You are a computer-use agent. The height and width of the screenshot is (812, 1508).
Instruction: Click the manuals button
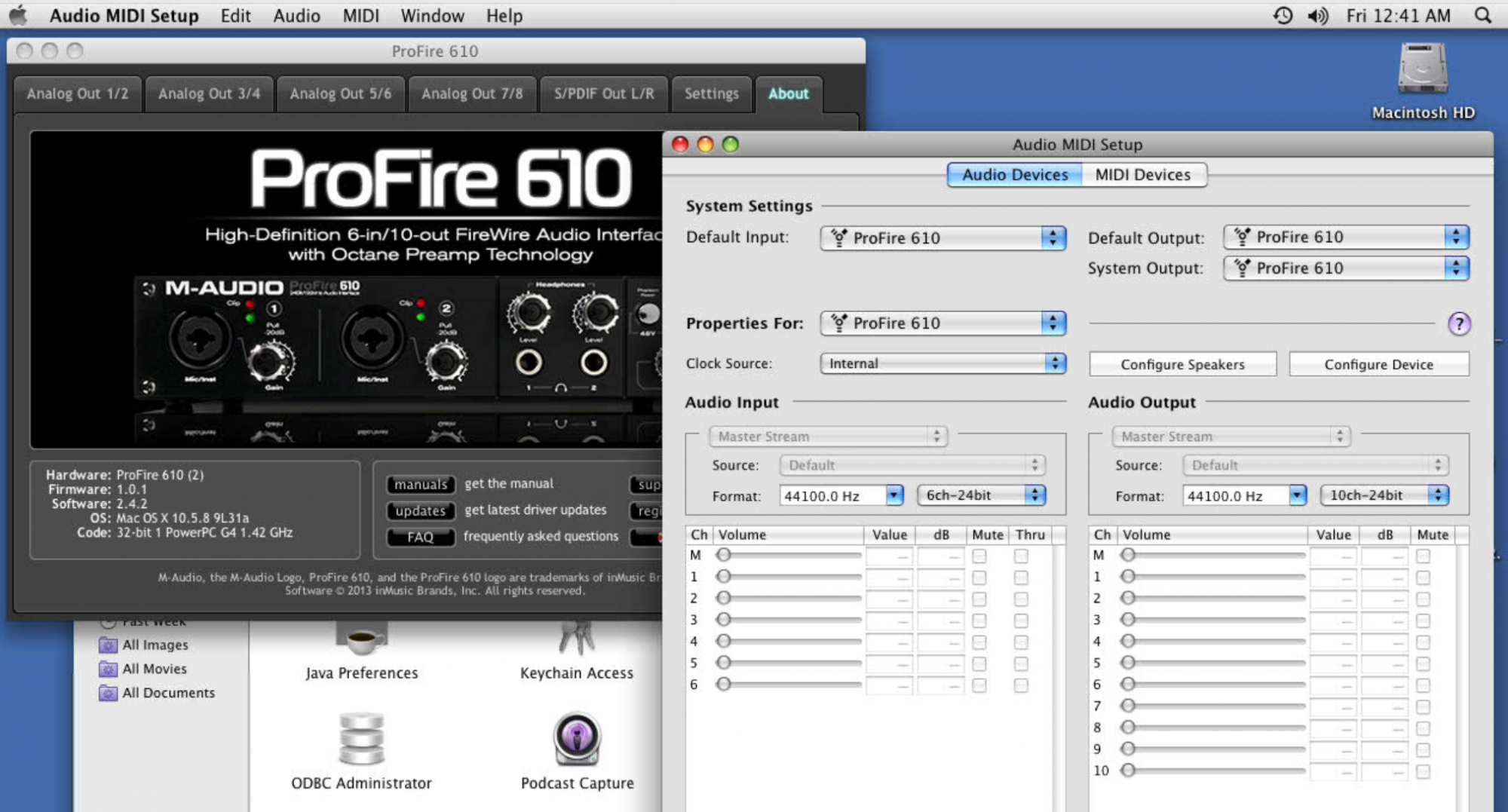pyautogui.click(x=421, y=484)
